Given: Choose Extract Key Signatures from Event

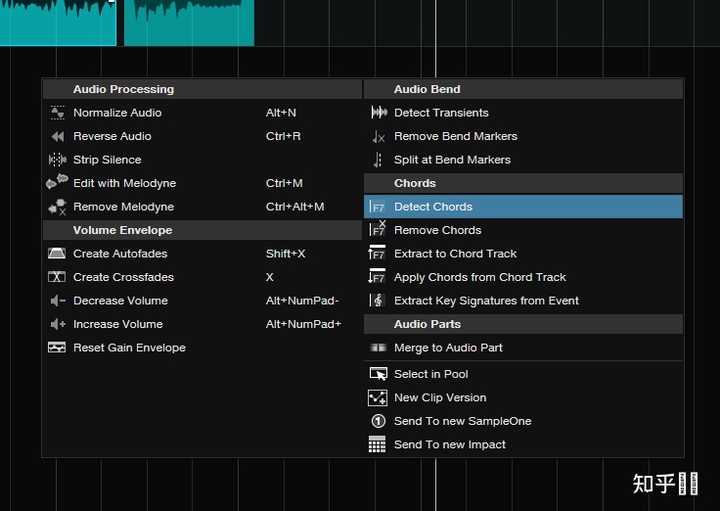Looking at the screenshot, I should click(486, 301).
